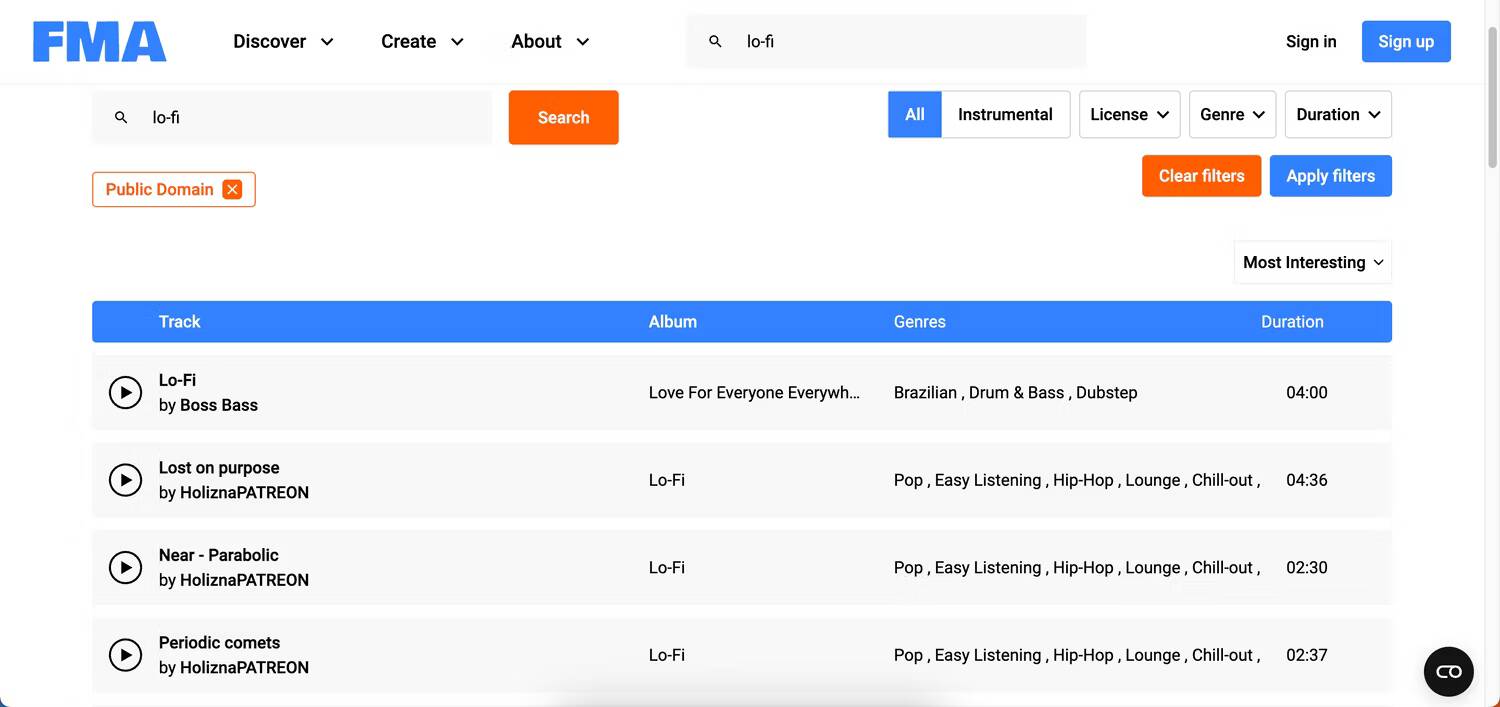
Task: Click the Sign in link
Action: (1310, 42)
